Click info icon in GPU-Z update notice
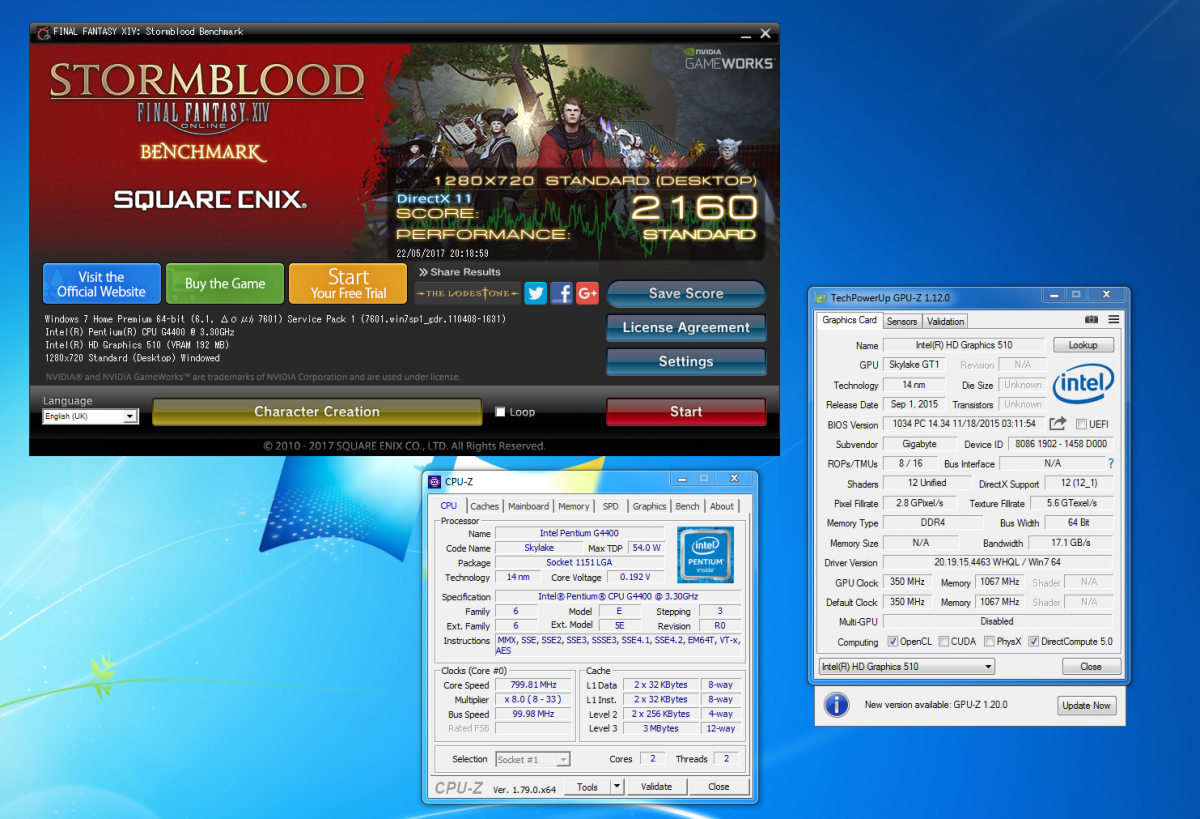 point(836,705)
